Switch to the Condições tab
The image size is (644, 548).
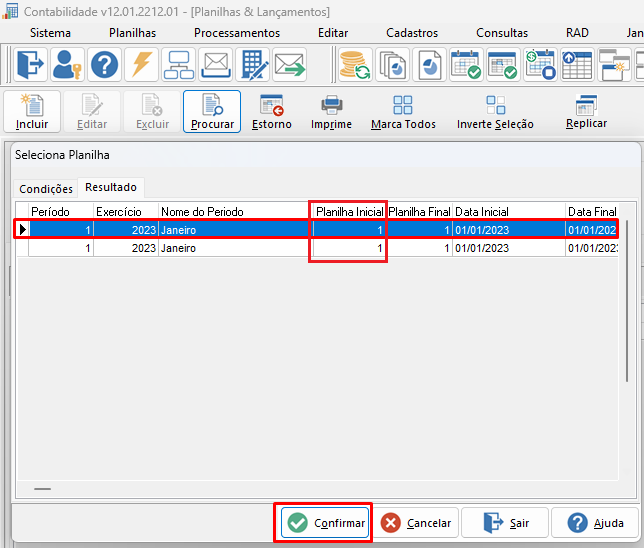pyautogui.click(x=46, y=189)
